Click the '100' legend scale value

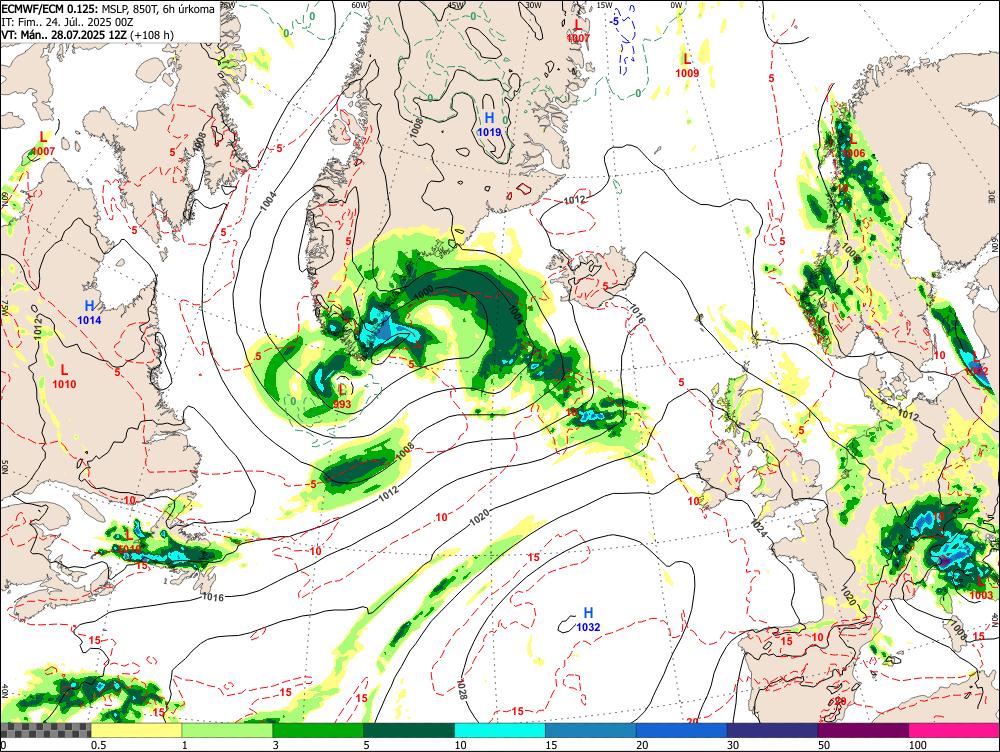tap(918, 745)
